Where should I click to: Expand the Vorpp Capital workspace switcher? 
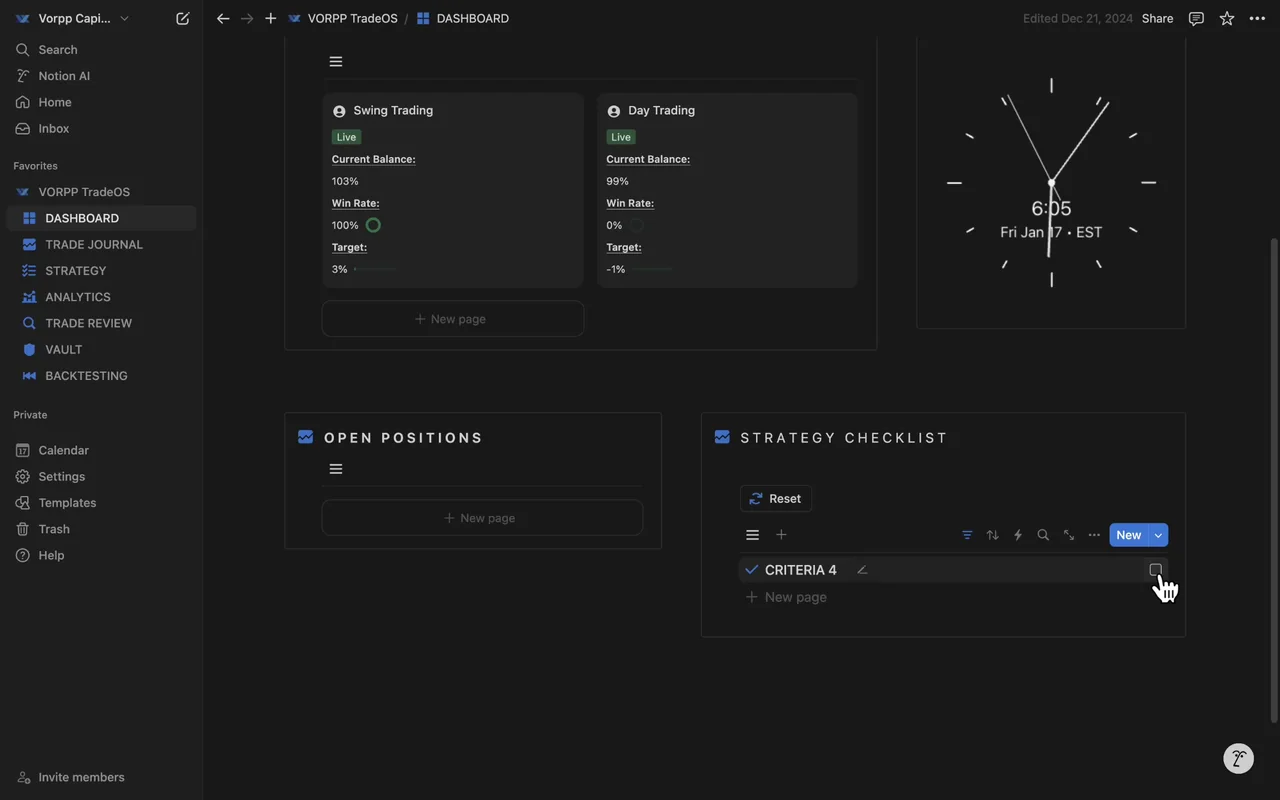click(72, 18)
